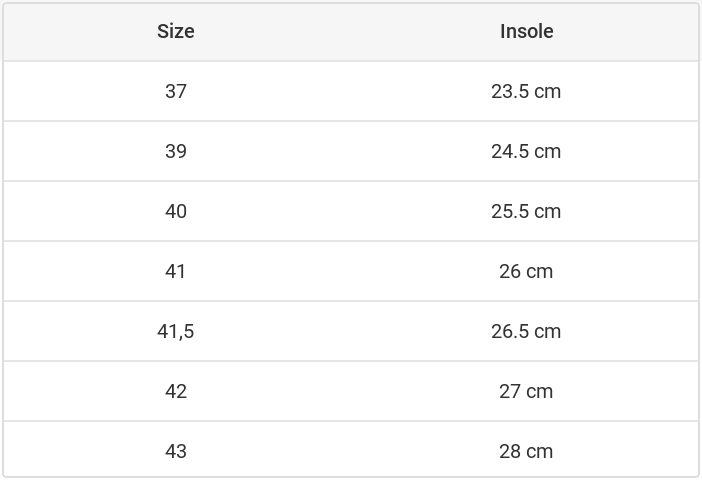Select the header row of the size table

[350, 31]
